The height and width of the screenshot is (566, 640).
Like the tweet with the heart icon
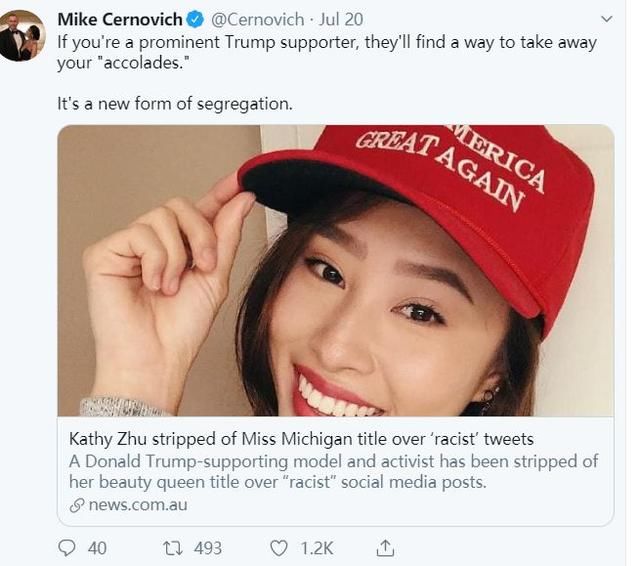click(280, 548)
